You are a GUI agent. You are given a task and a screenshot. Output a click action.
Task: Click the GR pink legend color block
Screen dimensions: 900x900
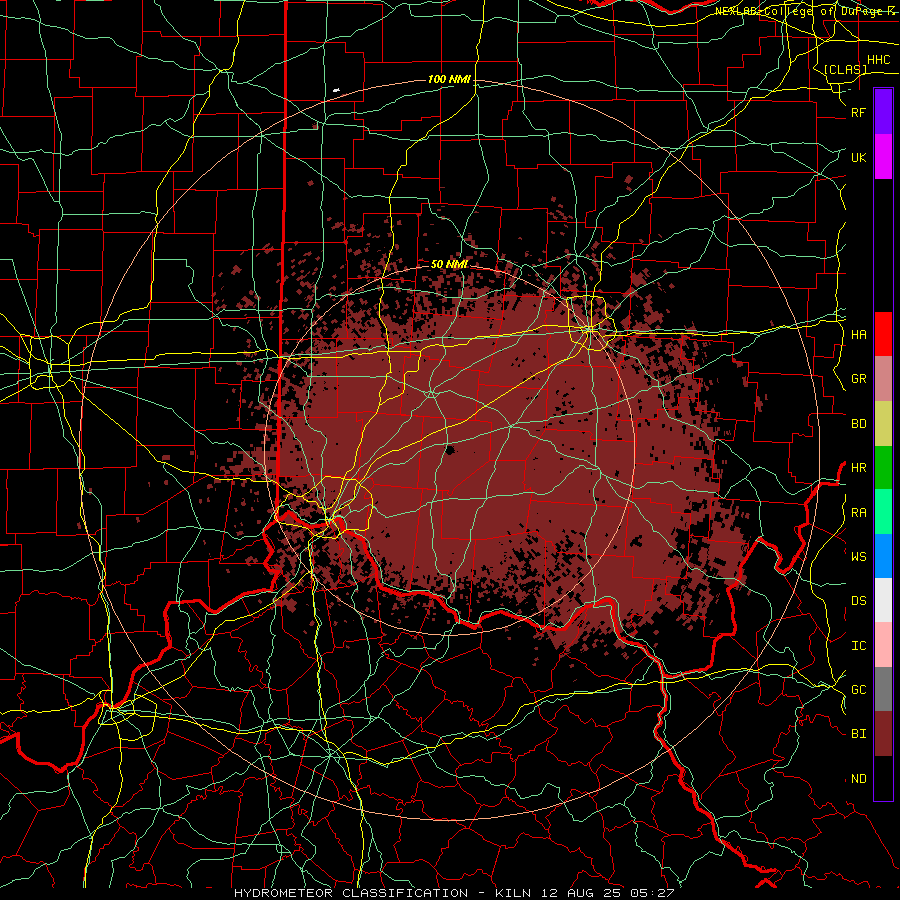[x=883, y=378]
